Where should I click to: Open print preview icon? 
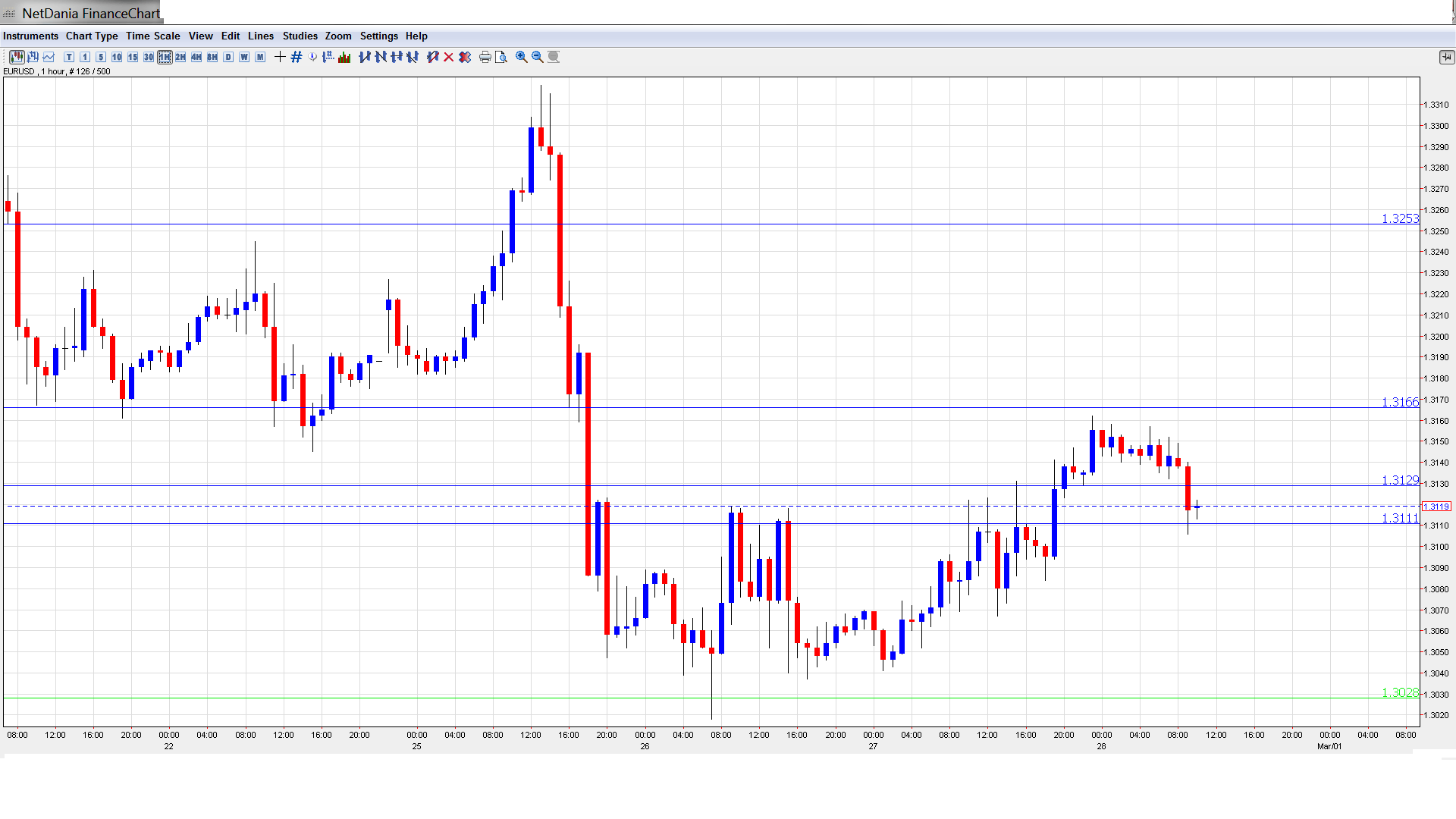(500, 57)
